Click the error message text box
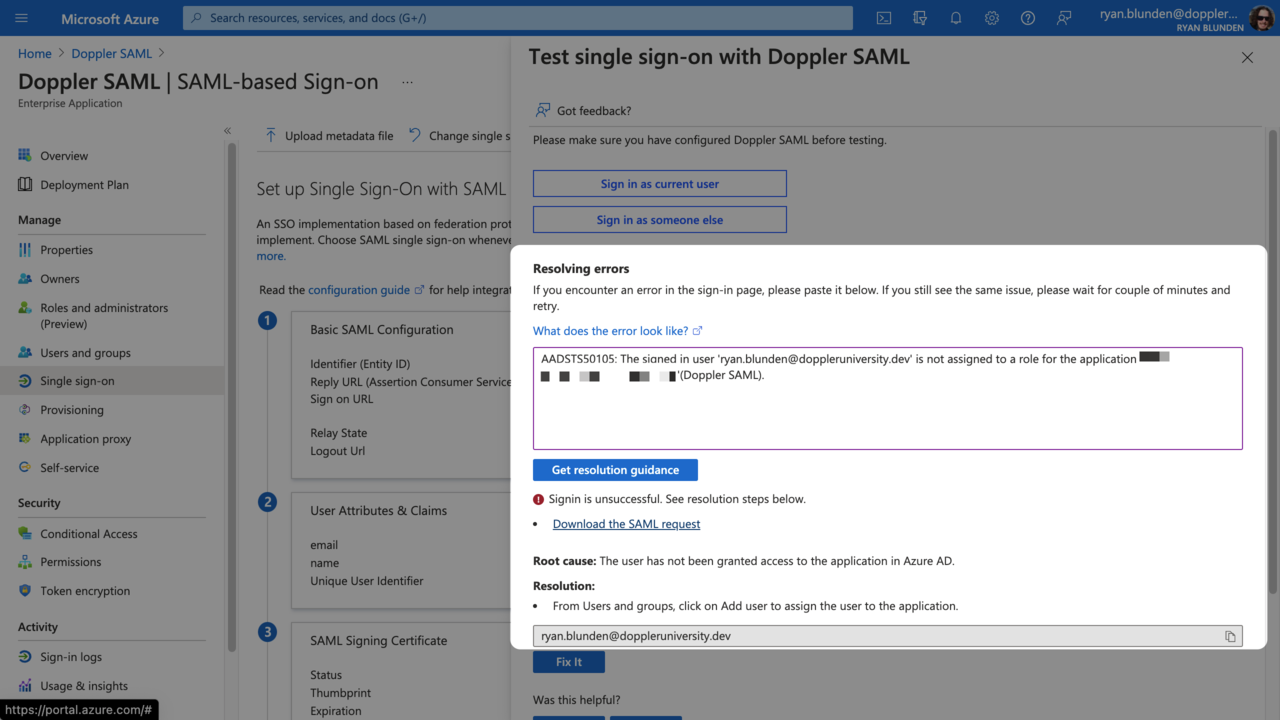Screen dimensions: 1280x720 click(888, 398)
